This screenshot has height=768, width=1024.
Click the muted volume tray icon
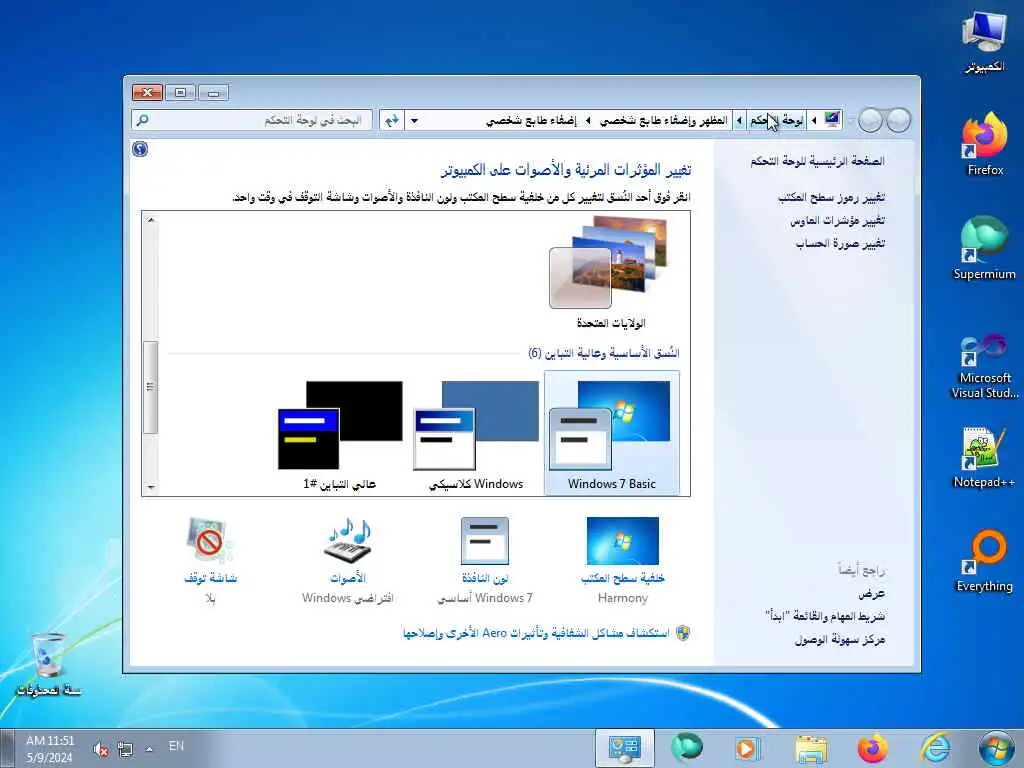(101, 749)
